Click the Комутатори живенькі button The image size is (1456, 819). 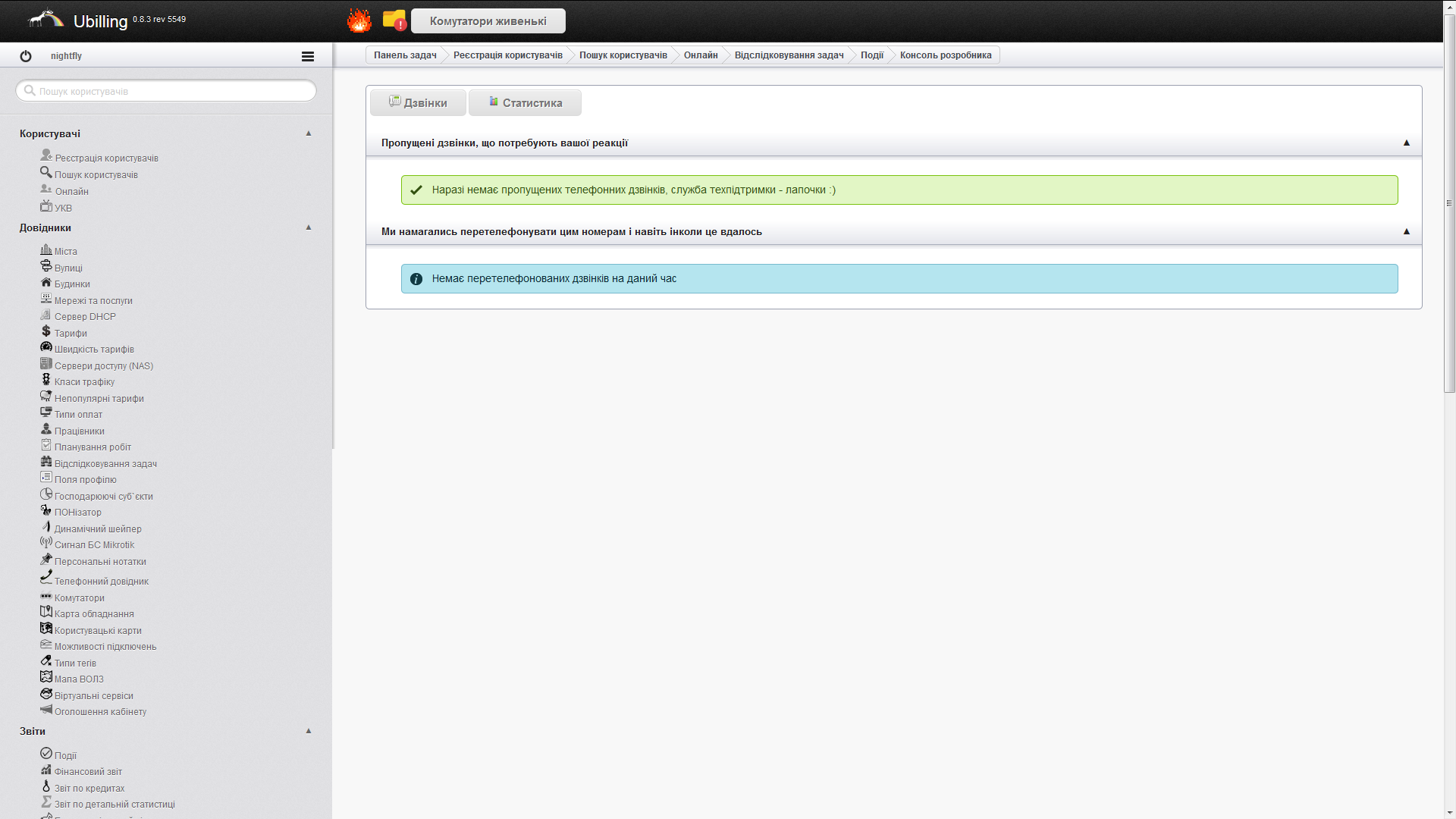coord(488,21)
